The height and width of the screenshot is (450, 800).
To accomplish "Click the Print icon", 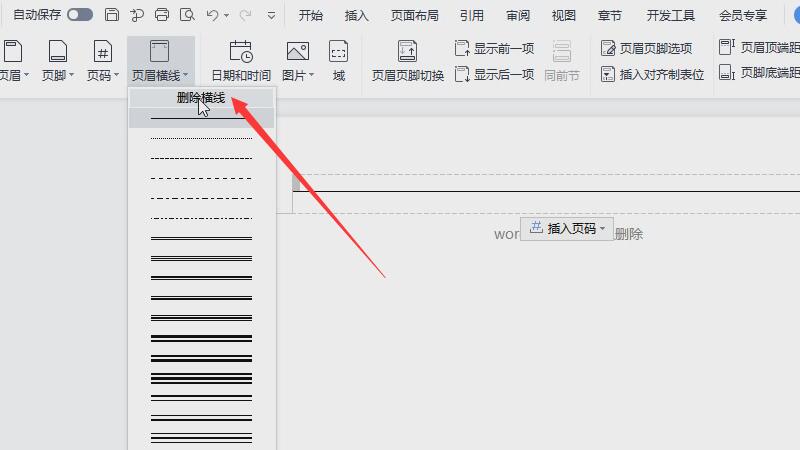I will [162, 15].
